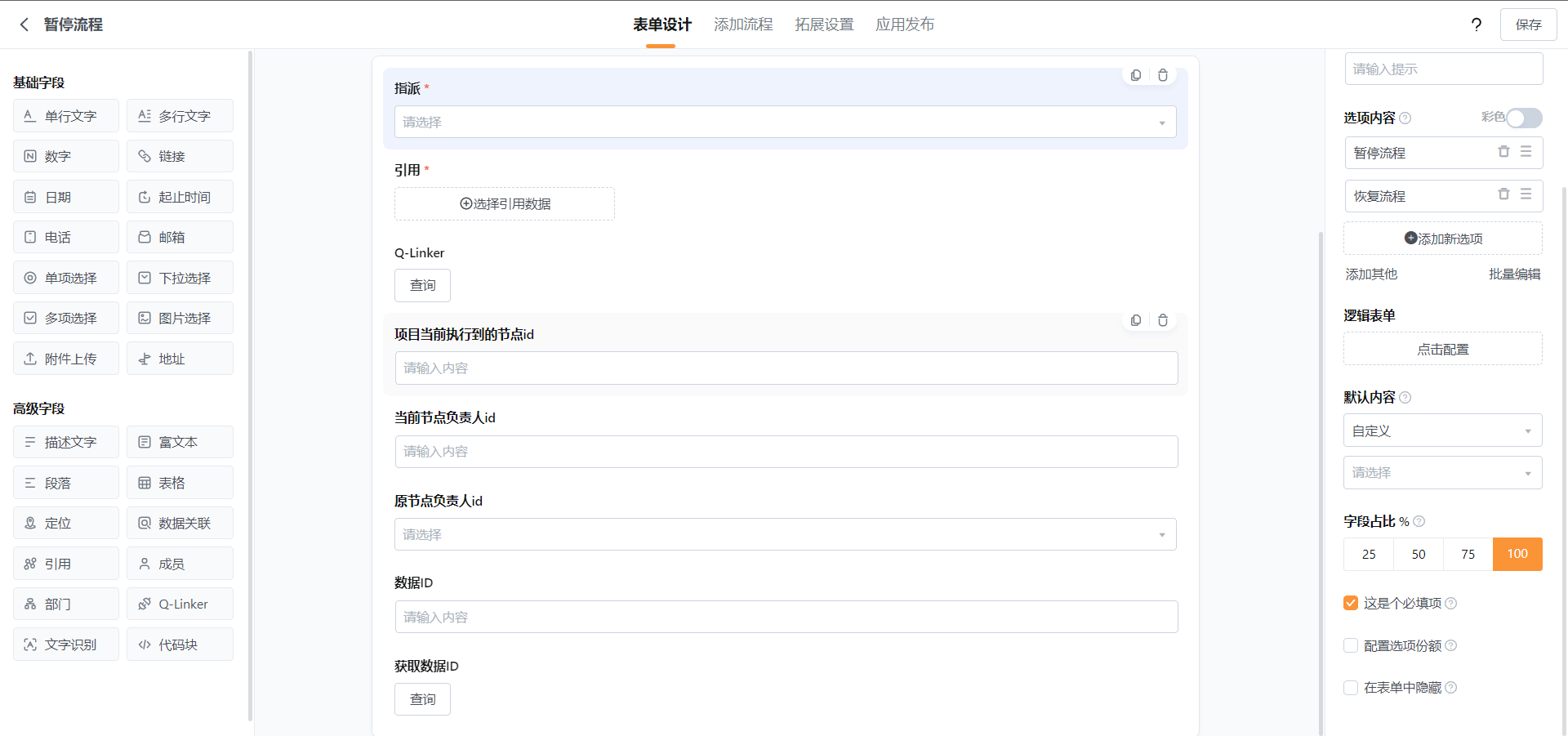Click 查询 under Q-Linker
The image size is (1568, 736).
[422, 285]
